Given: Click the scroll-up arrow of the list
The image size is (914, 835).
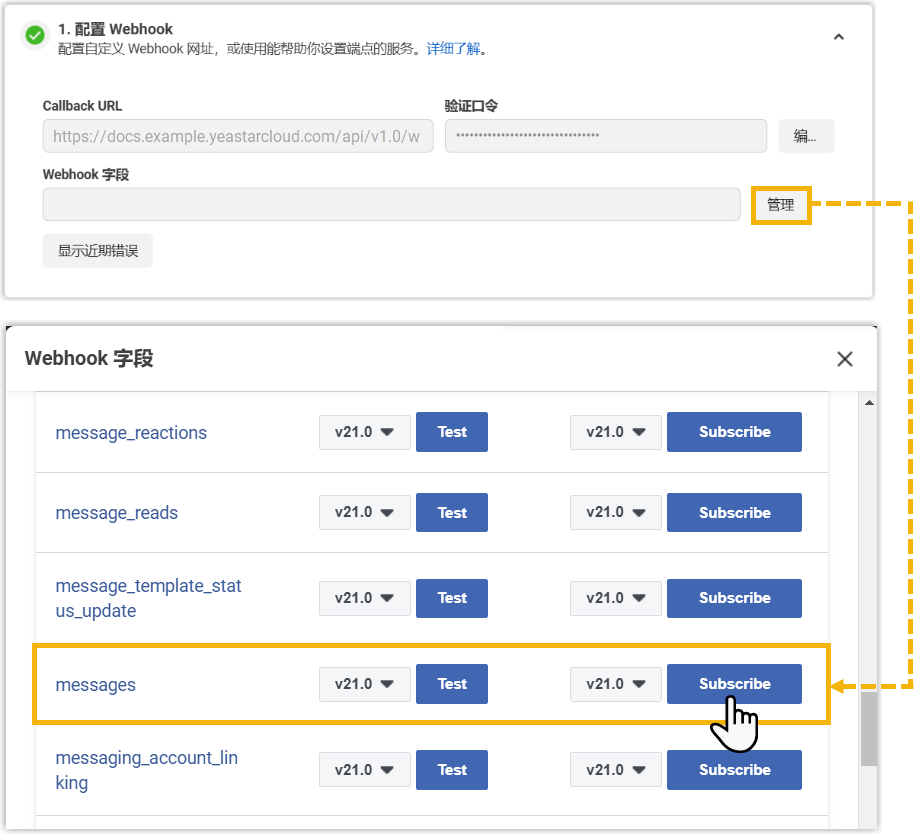Looking at the screenshot, I should [x=869, y=402].
